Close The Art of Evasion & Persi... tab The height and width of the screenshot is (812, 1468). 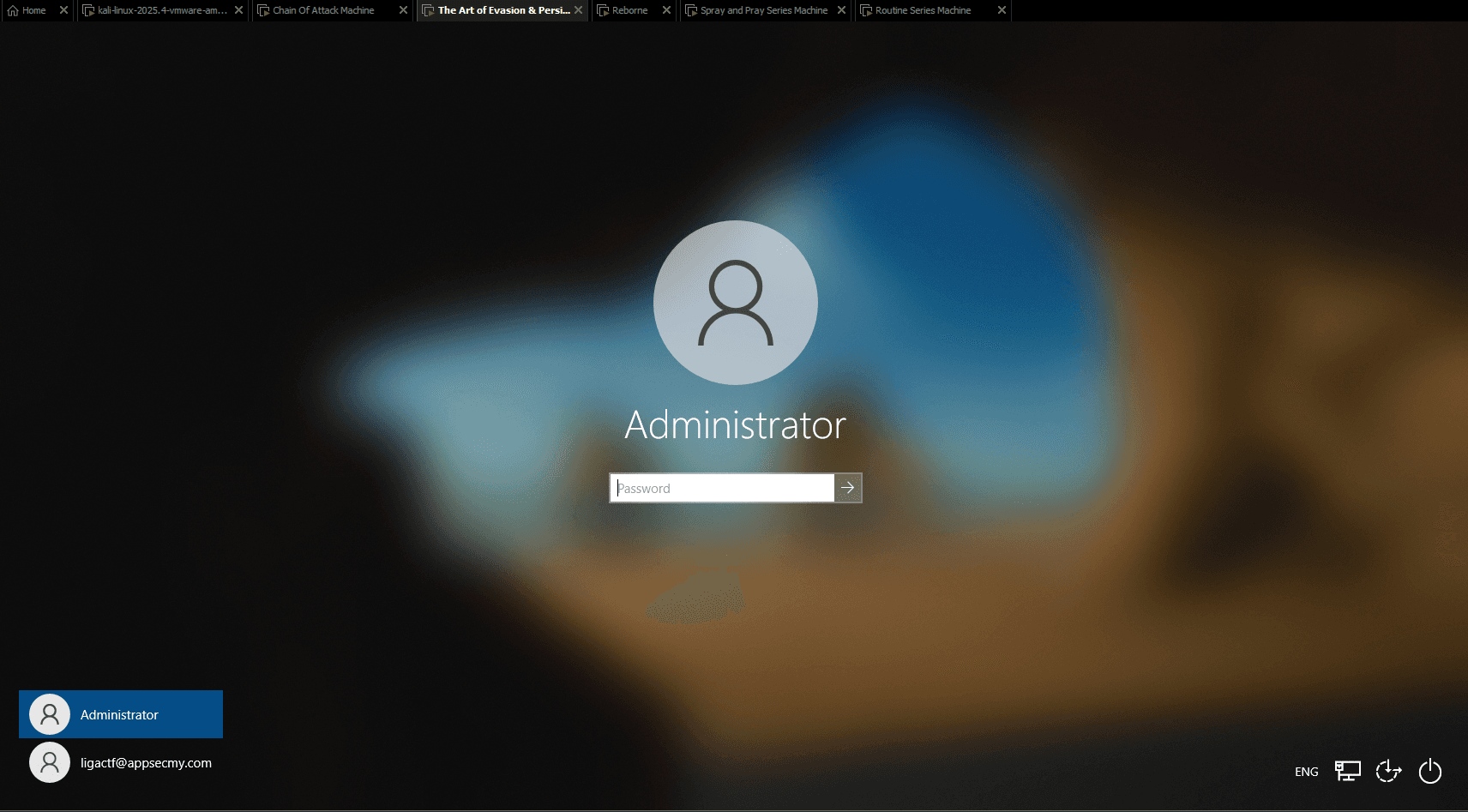pos(578,10)
